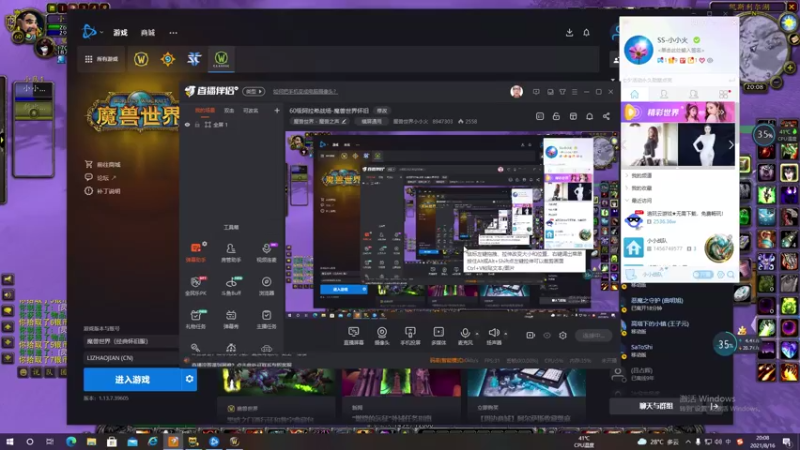800x450 pixels.
Task: Open Battle.net downloads icon
Action: click(x=569, y=32)
